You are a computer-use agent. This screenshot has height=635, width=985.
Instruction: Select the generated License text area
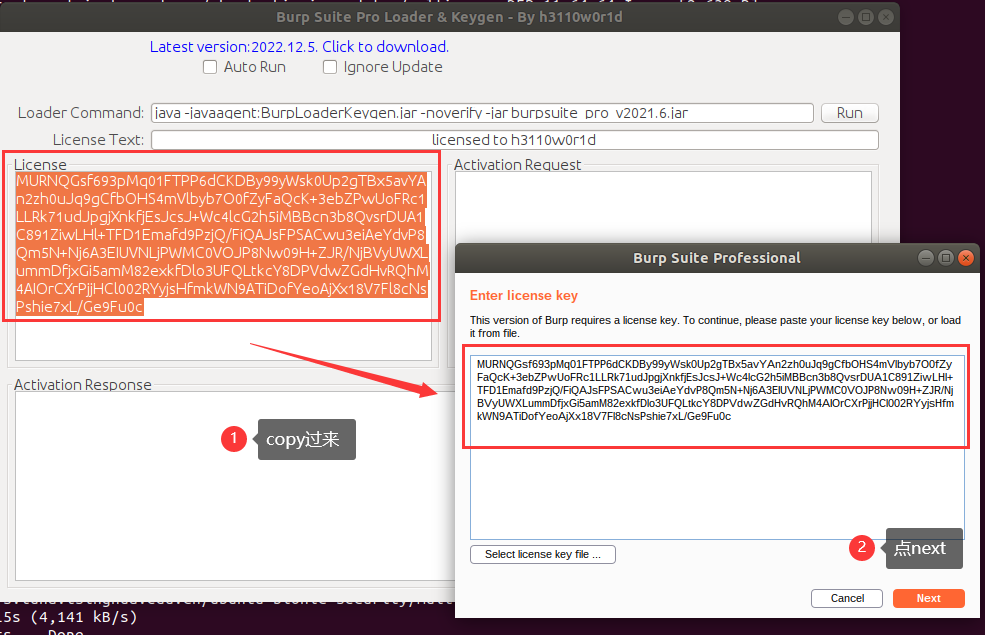click(223, 266)
